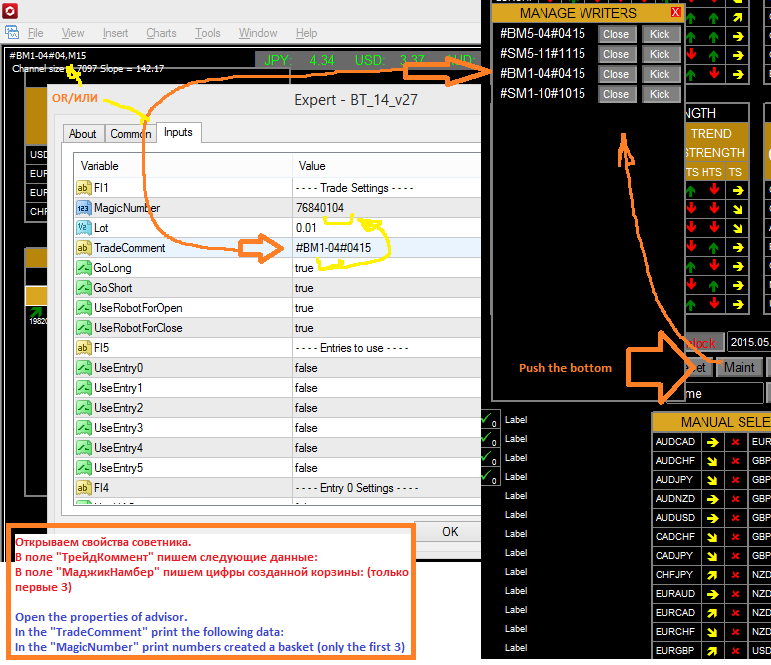The image size is (771, 665).
Task: Click the OK button in Expert dialog
Action: click(450, 532)
